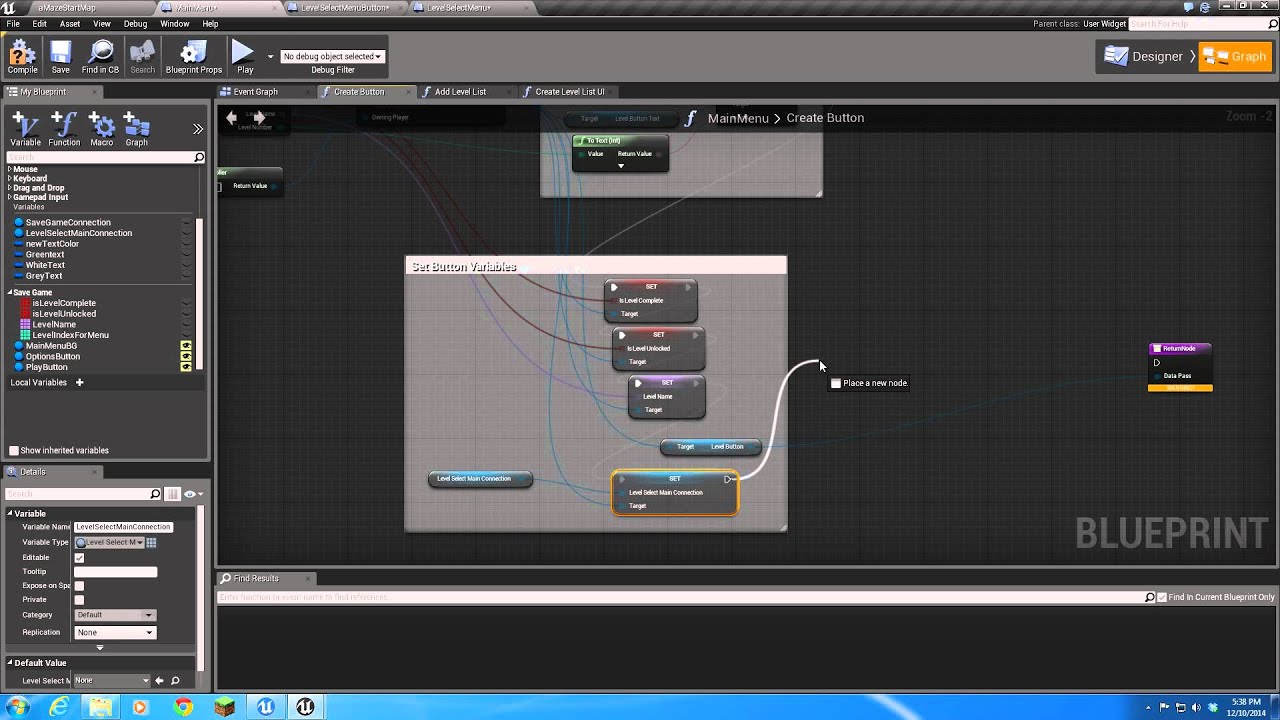Open File Explorer from the taskbar

[x=101, y=707]
